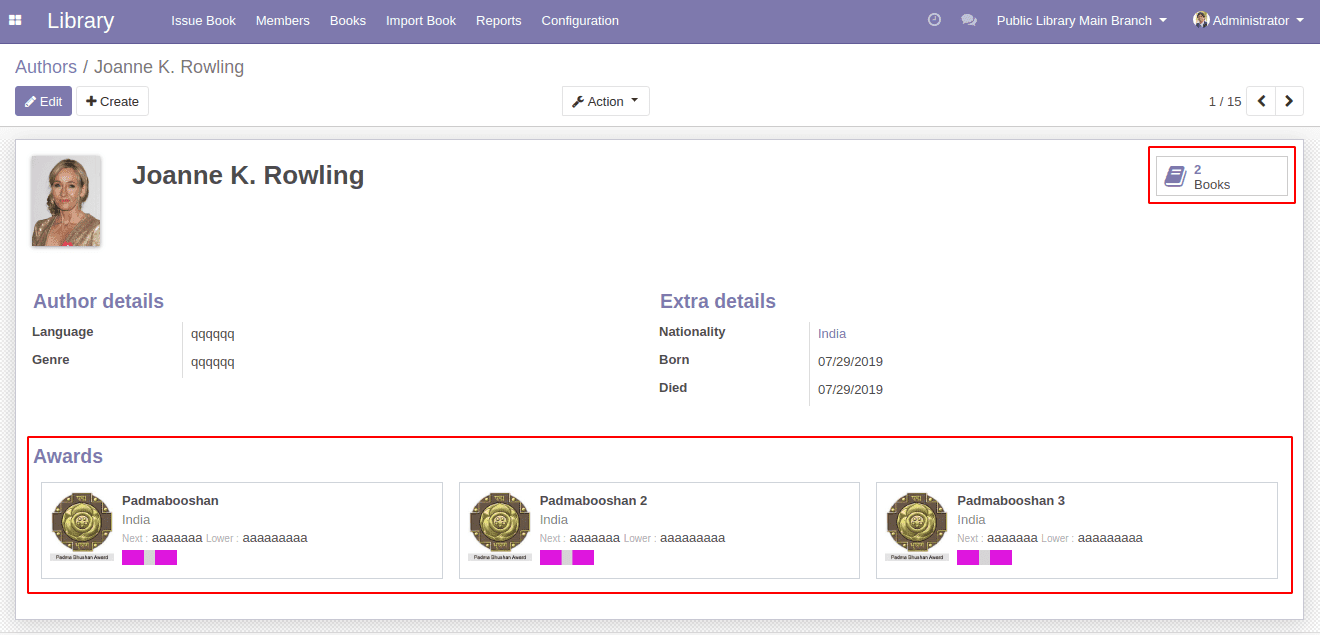Open the Padmabooshan 3 award card title
The height and width of the screenshot is (635, 1320).
tap(1011, 500)
